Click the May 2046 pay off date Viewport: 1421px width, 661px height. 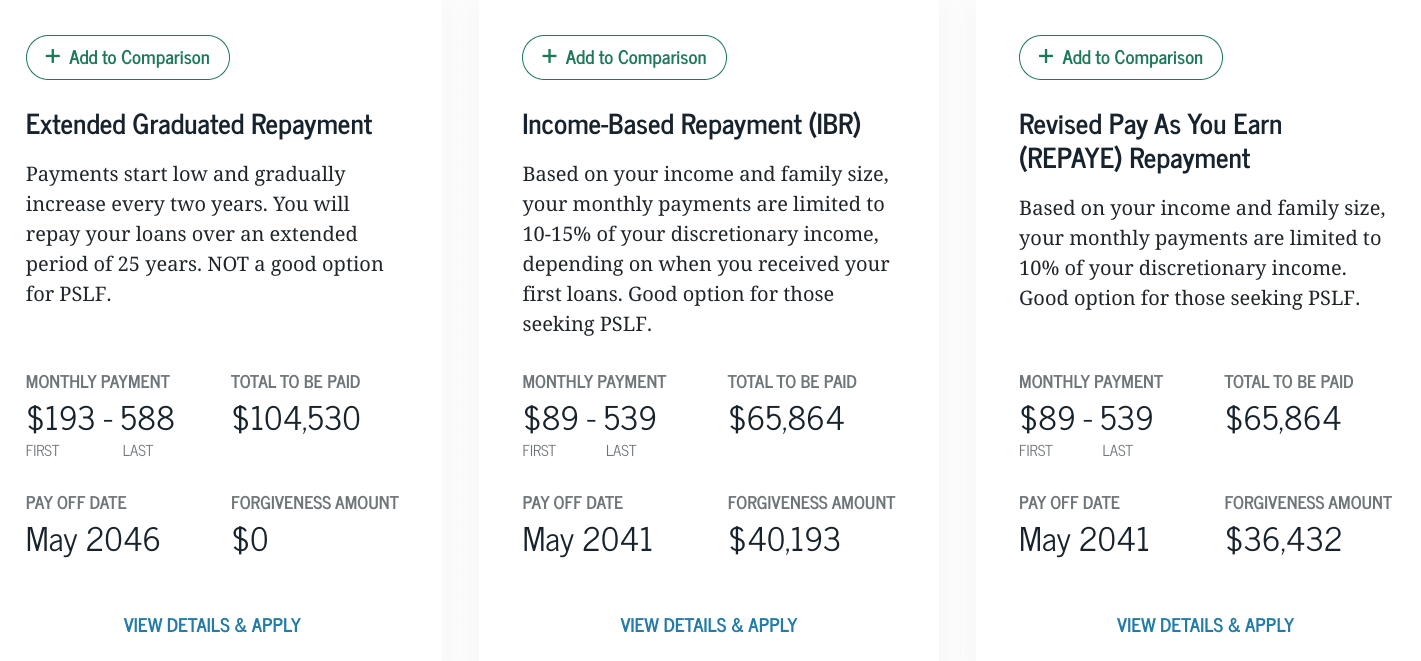92,539
